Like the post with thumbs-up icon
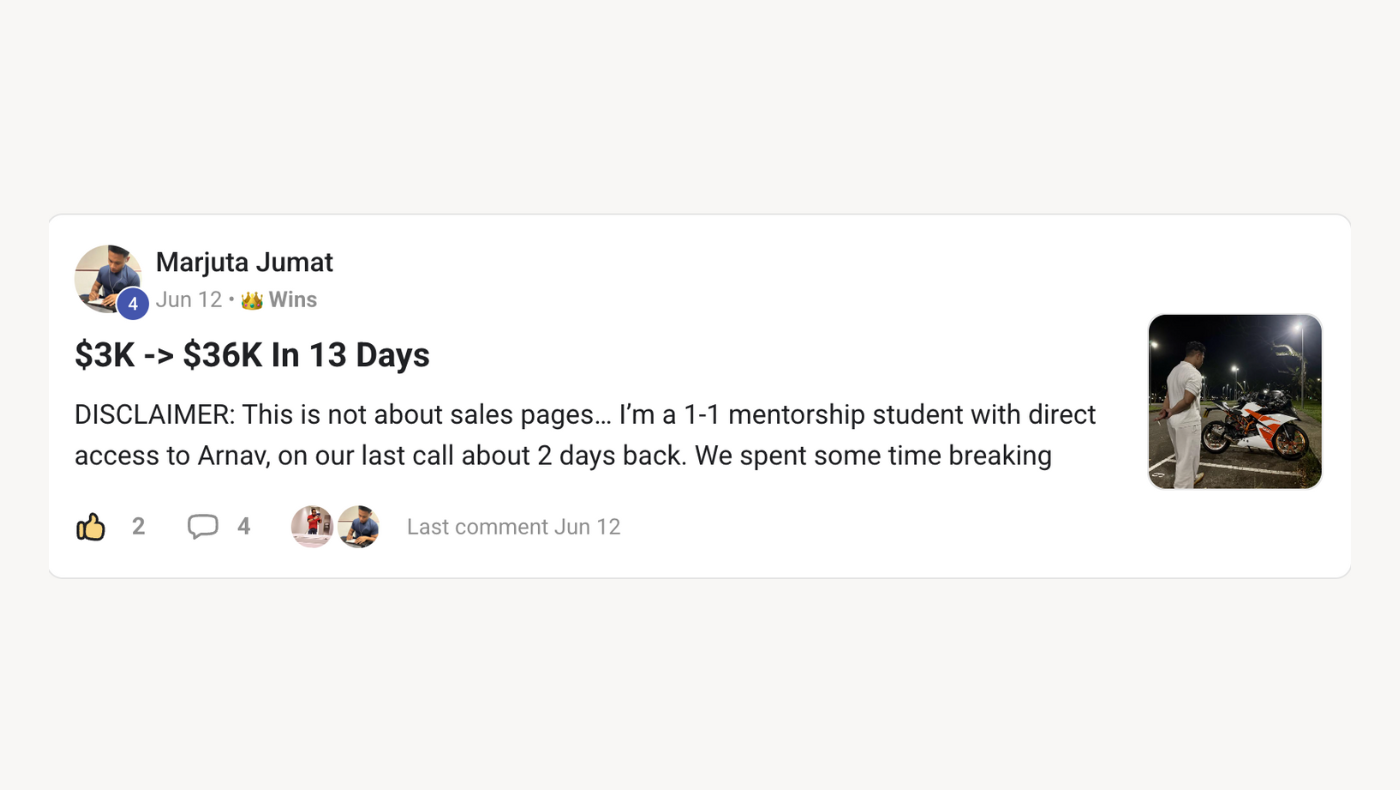The height and width of the screenshot is (790, 1400). coord(91,527)
